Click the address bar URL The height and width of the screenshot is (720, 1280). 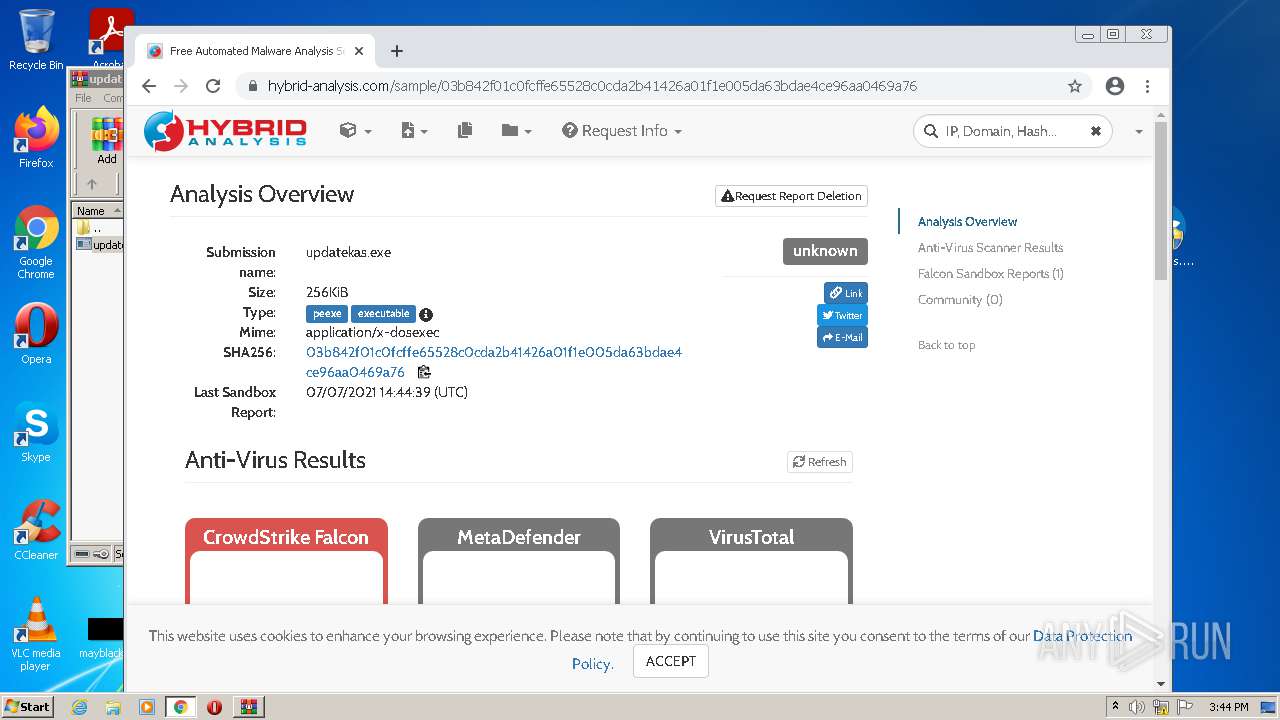coord(592,86)
